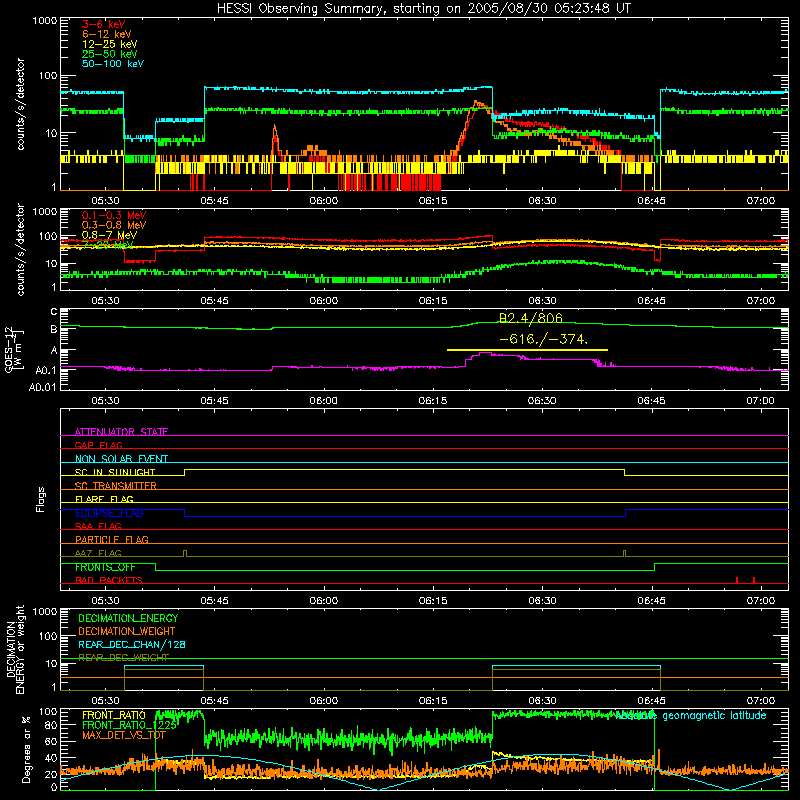Image resolution: width=800 pixels, height=800 pixels.
Task: Select the SC_TRANSMITTER flag label
Action: tap(116, 485)
